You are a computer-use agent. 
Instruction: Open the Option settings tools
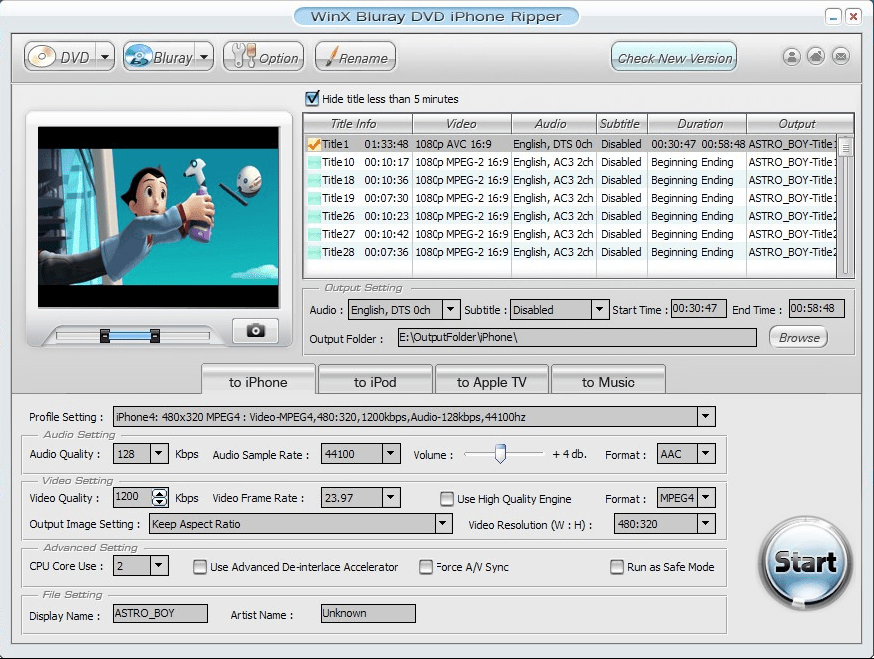[x=262, y=58]
